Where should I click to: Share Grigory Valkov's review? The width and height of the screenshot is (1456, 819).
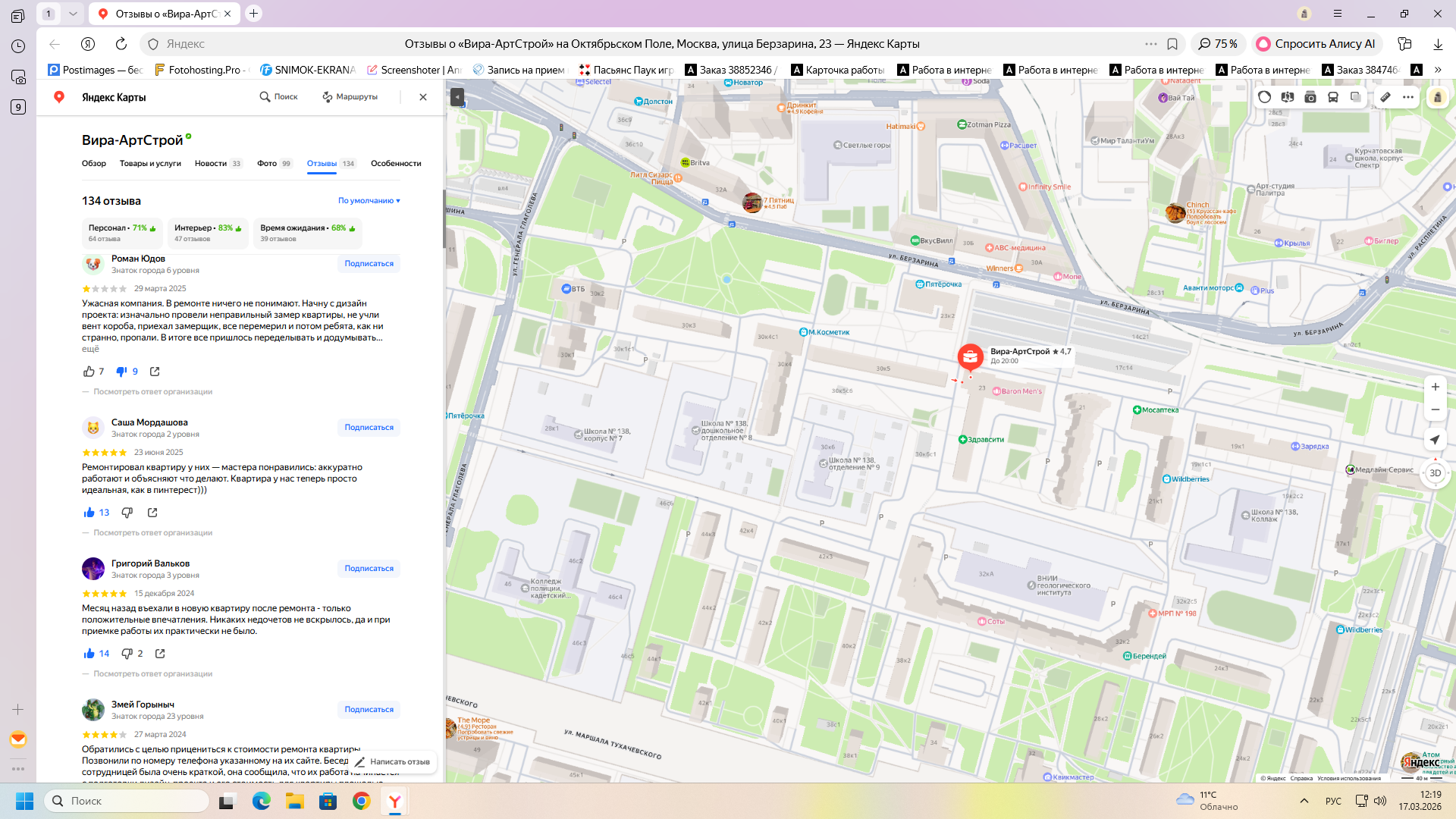coord(160,654)
